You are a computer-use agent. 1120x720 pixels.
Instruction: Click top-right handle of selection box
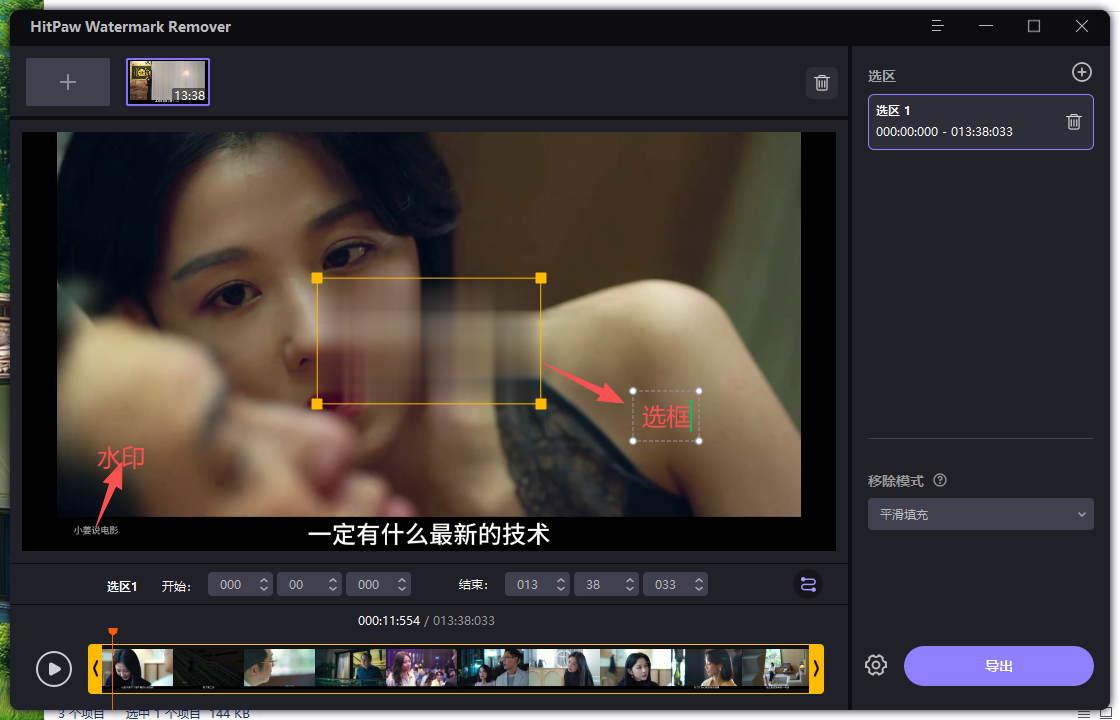pos(541,278)
